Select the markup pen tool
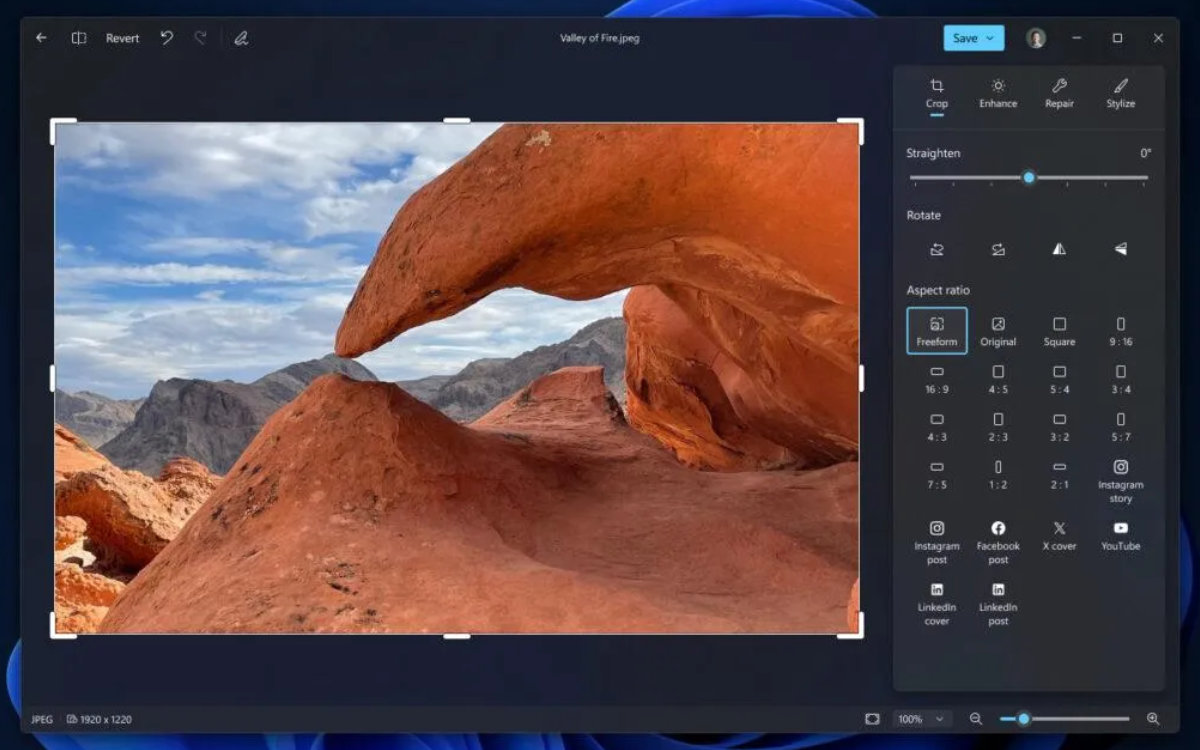 (x=241, y=38)
